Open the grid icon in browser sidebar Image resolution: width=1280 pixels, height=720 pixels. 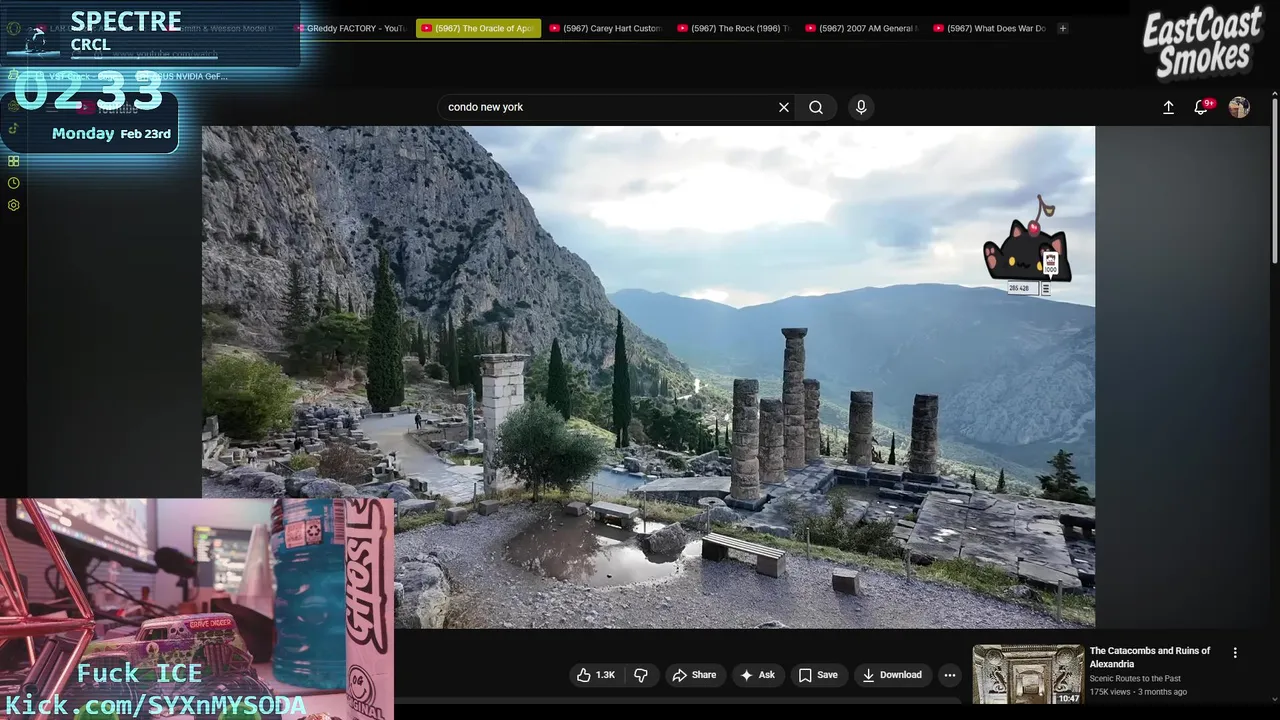13,161
